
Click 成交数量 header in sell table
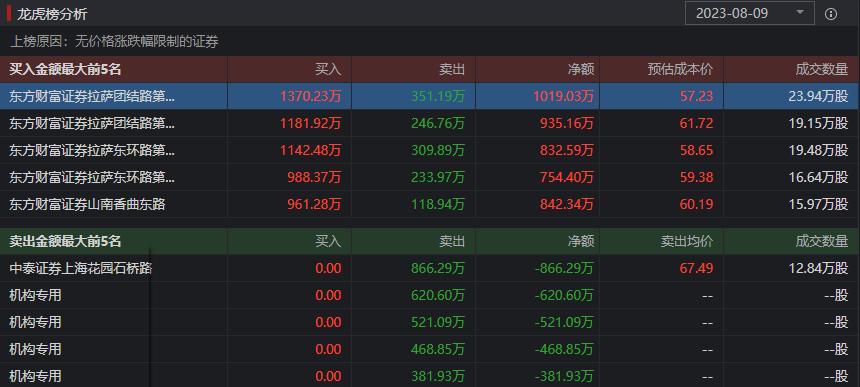[822, 241]
